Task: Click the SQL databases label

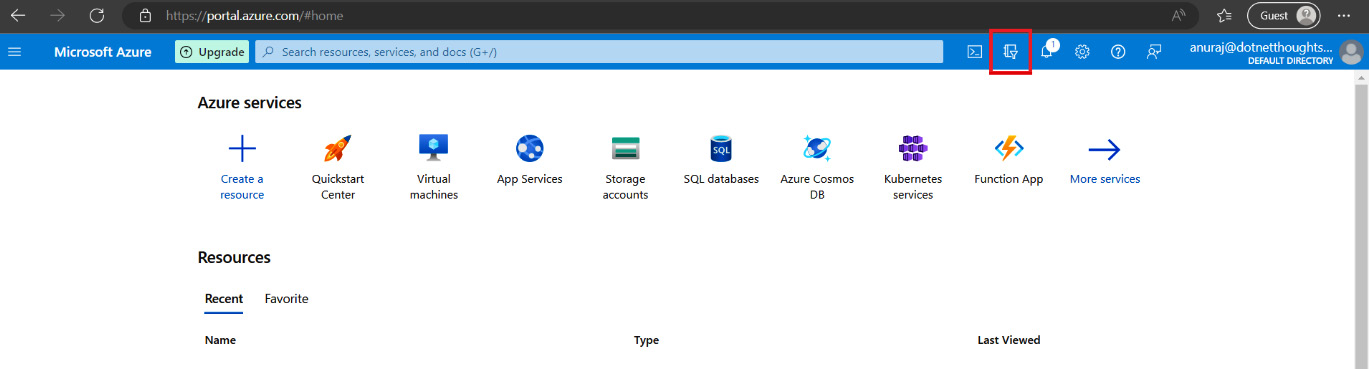Action: tap(721, 179)
